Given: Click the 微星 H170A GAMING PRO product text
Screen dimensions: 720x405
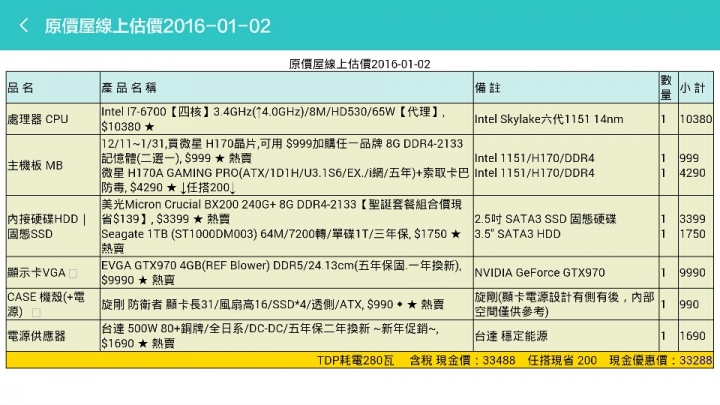Looking at the screenshot, I should click(x=285, y=180).
